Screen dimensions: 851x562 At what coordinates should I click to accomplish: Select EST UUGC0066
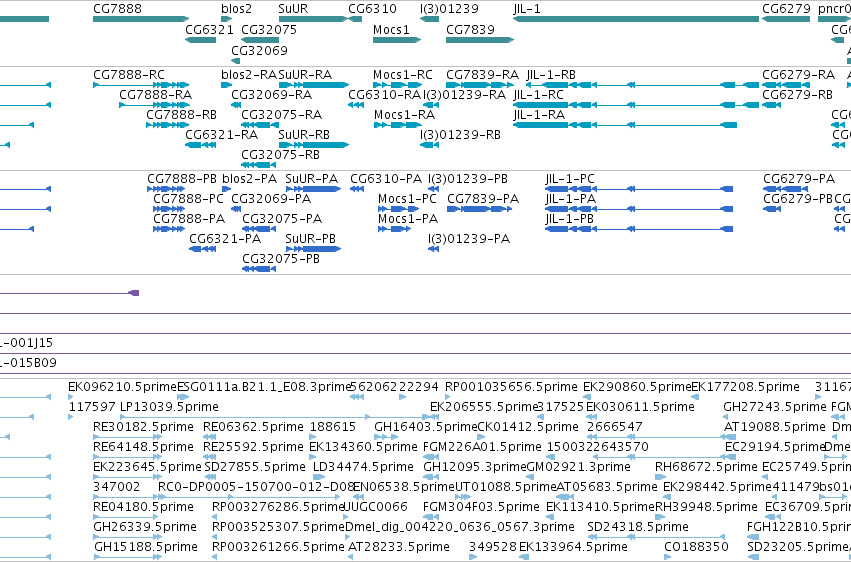click(x=376, y=507)
